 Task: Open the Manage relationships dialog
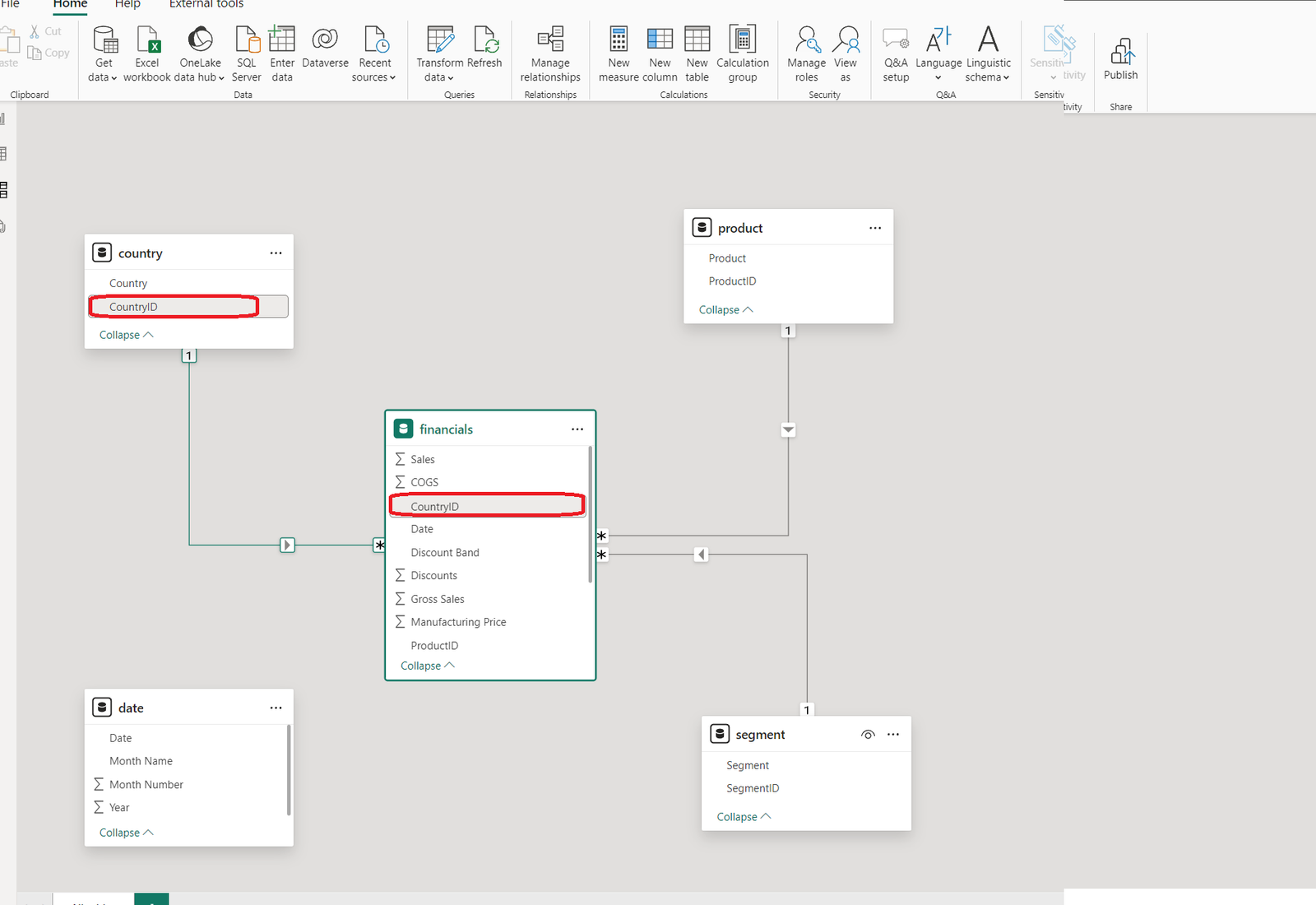pyautogui.click(x=549, y=51)
